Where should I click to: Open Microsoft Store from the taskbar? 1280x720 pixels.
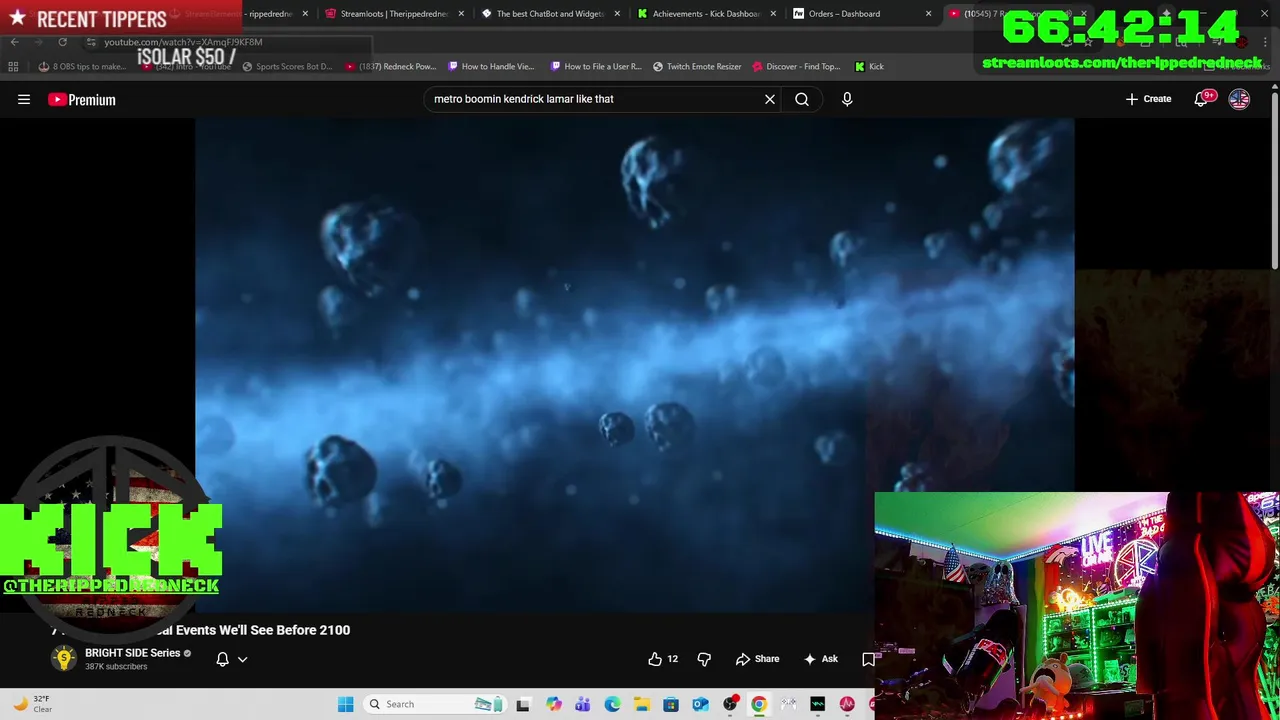tap(671, 704)
